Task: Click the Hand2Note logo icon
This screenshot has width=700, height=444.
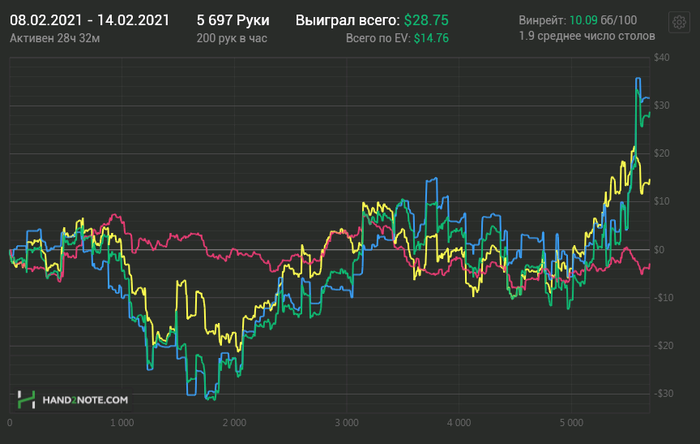Action: tap(26, 399)
